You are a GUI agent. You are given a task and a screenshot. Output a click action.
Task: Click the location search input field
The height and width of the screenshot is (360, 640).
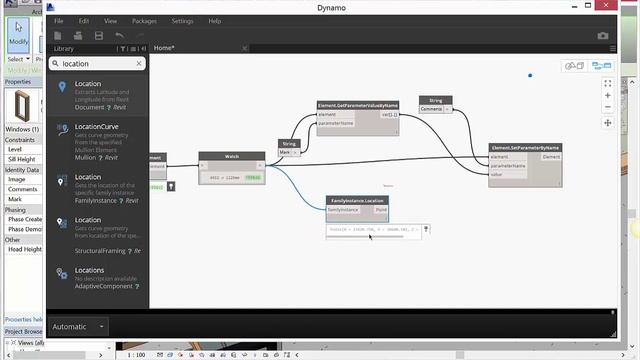(x=97, y=64)
